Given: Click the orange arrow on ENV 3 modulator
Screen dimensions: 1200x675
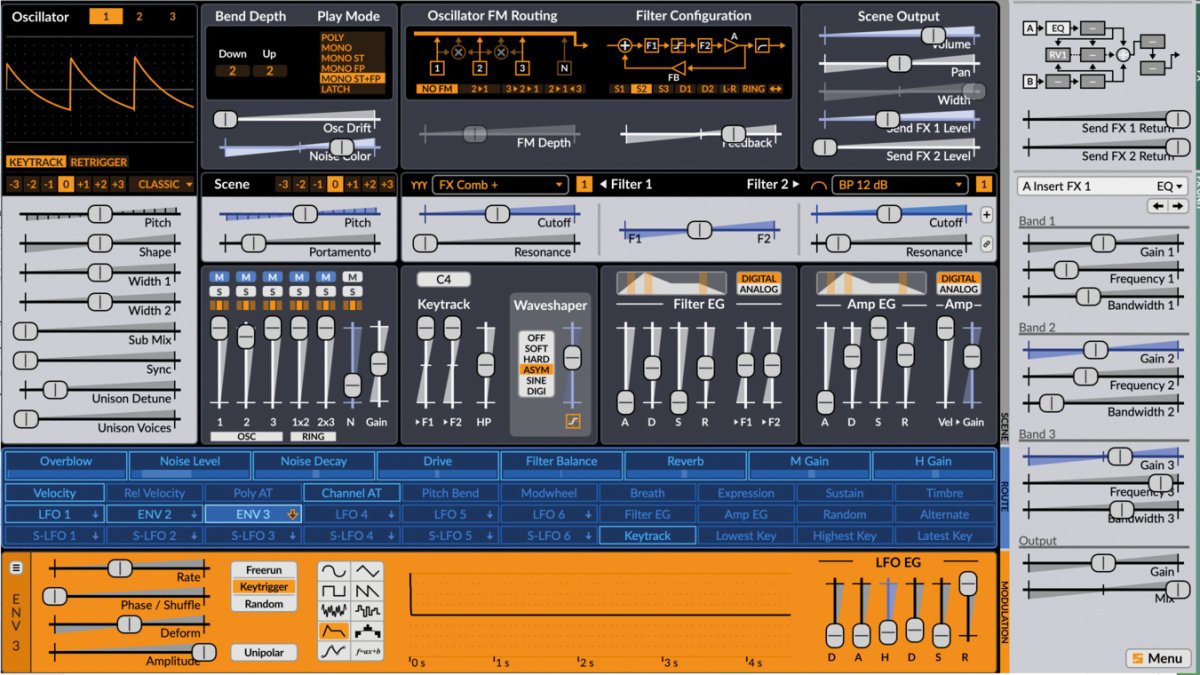Looking at the screenshot, I should tap(293, 514).
